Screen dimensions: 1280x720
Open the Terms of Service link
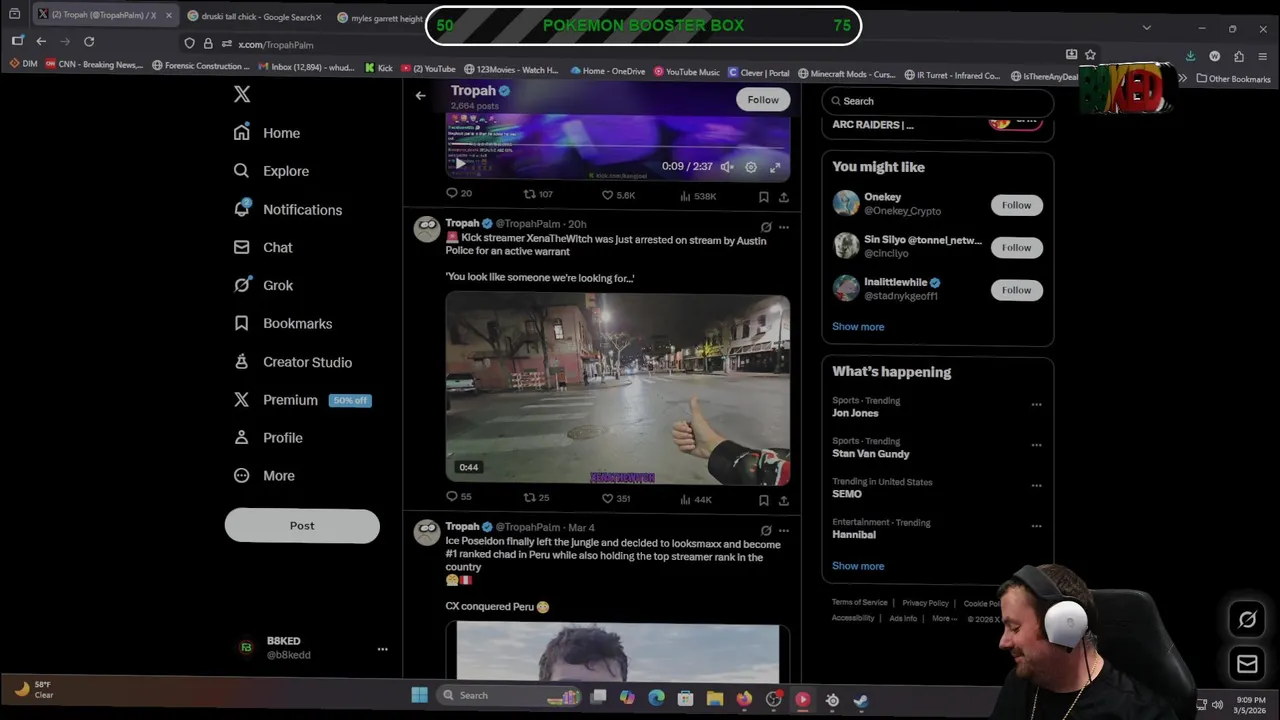(860, 603)
